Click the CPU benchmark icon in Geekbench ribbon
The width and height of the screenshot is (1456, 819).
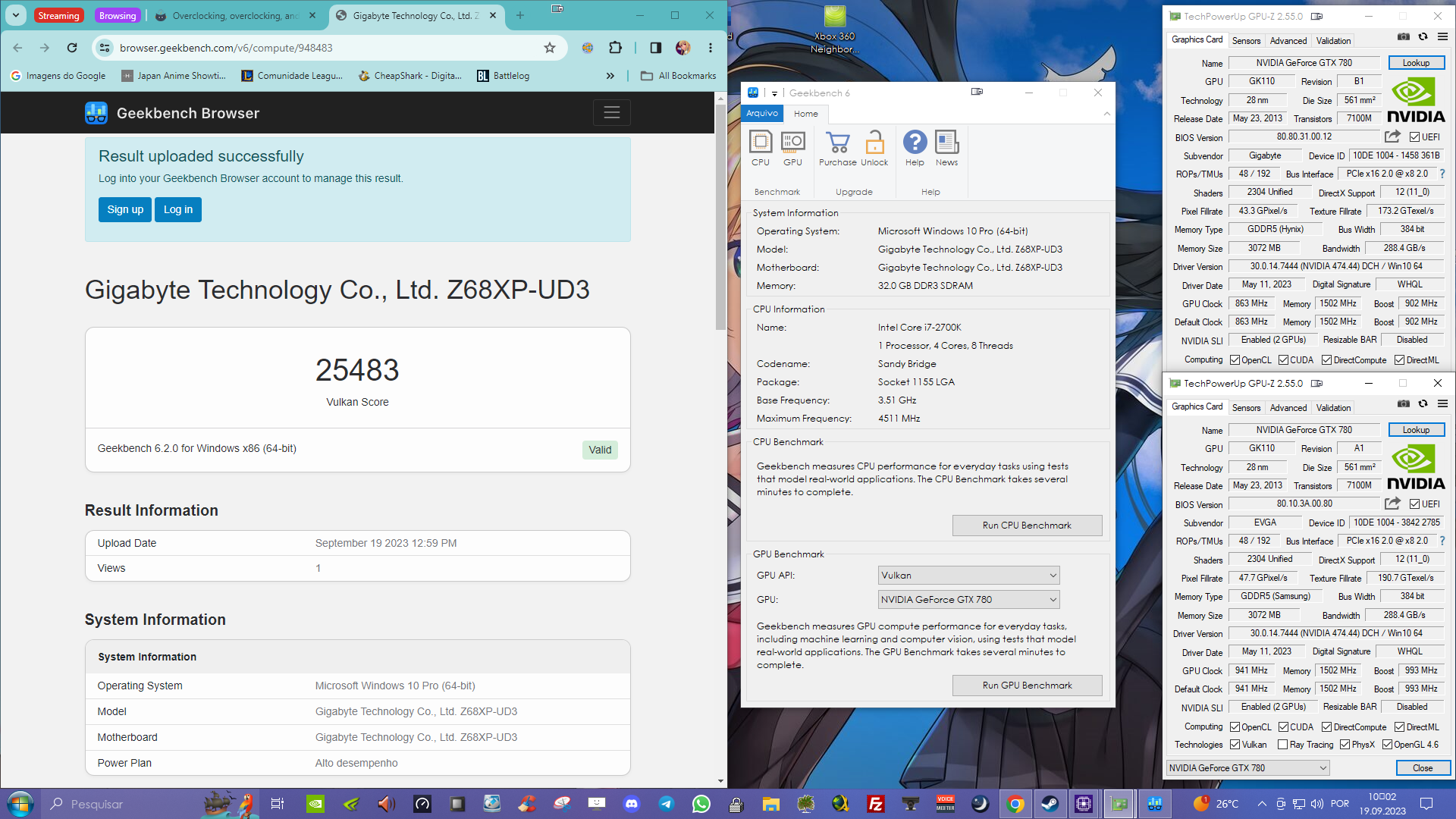pos(760,148)
